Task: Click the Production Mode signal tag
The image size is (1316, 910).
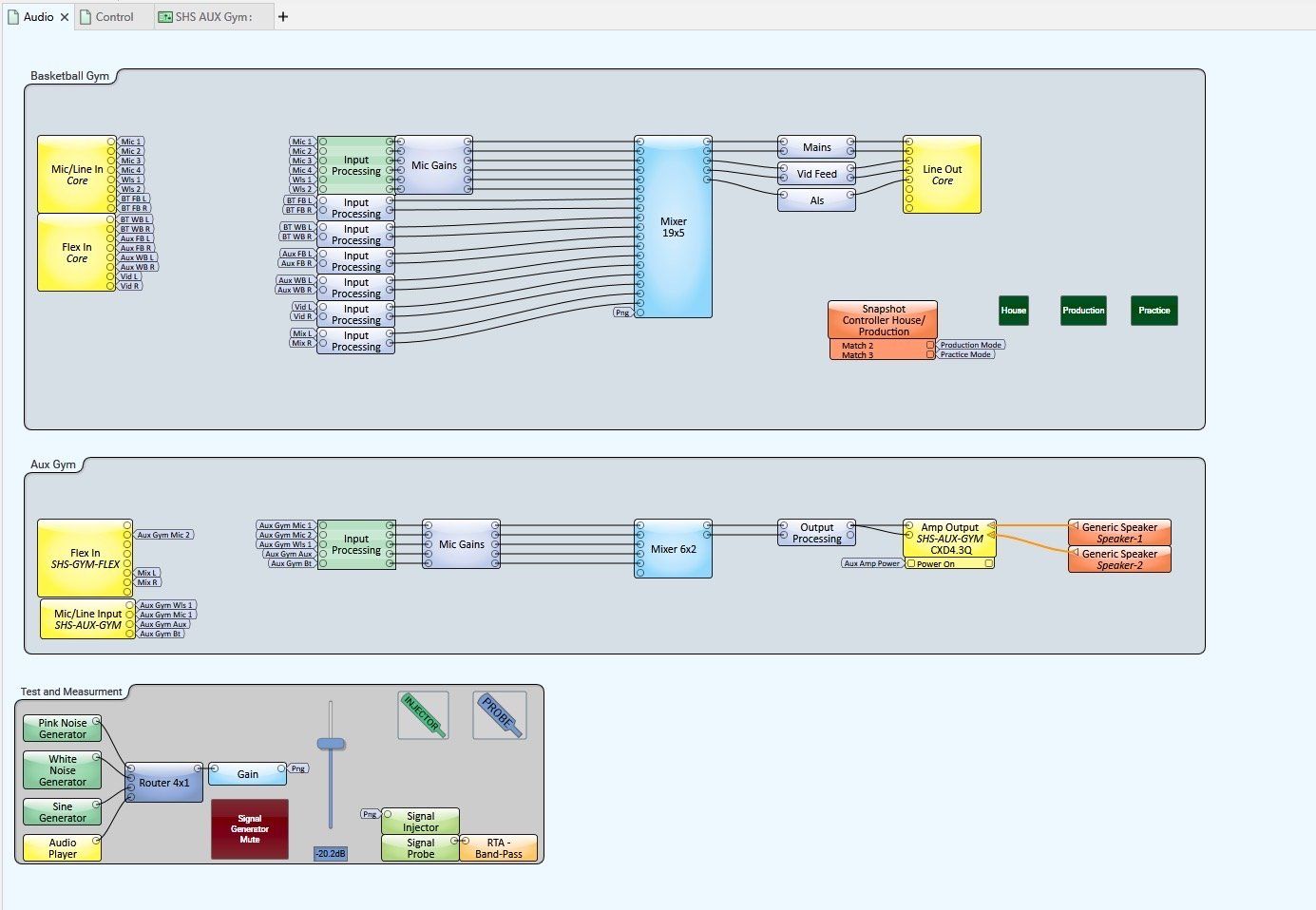Action: (970, 345)
